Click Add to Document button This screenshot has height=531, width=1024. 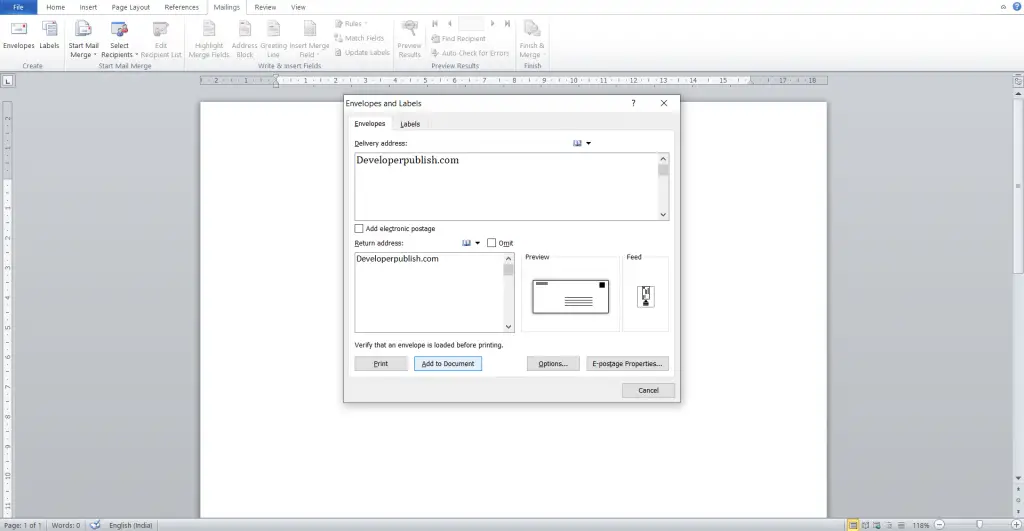(x=448, y=364)
